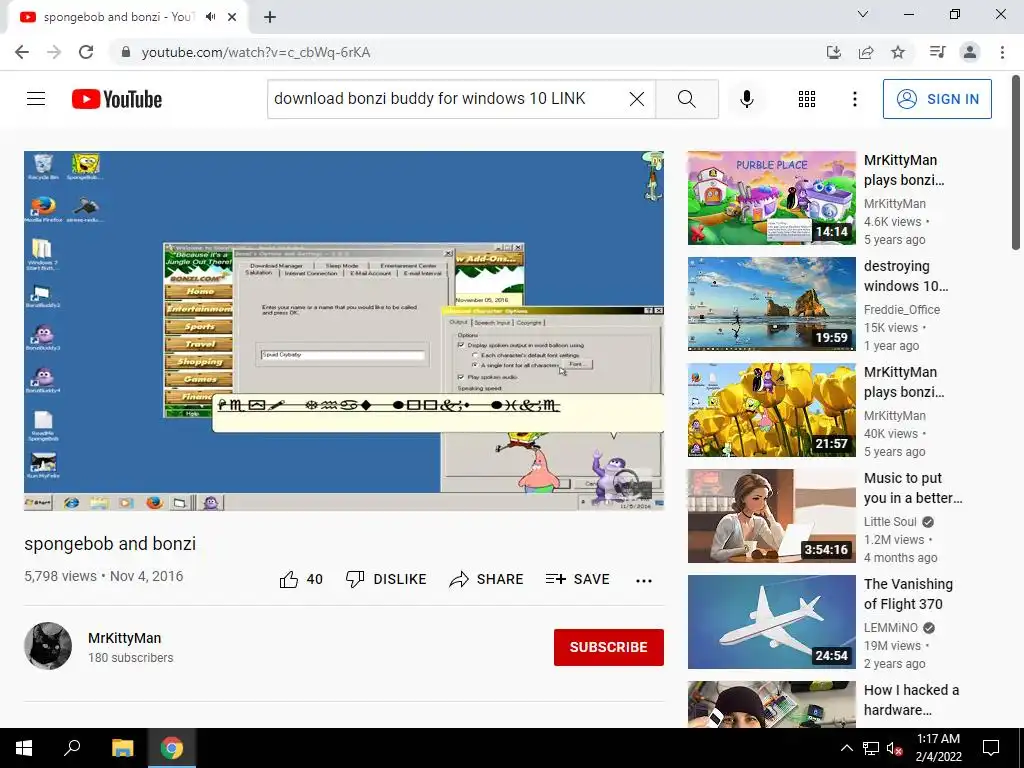Viewport: 1024px width, 768px height.
Task: Show hidden tray icons chevron
Action: [x=846, y=748]
